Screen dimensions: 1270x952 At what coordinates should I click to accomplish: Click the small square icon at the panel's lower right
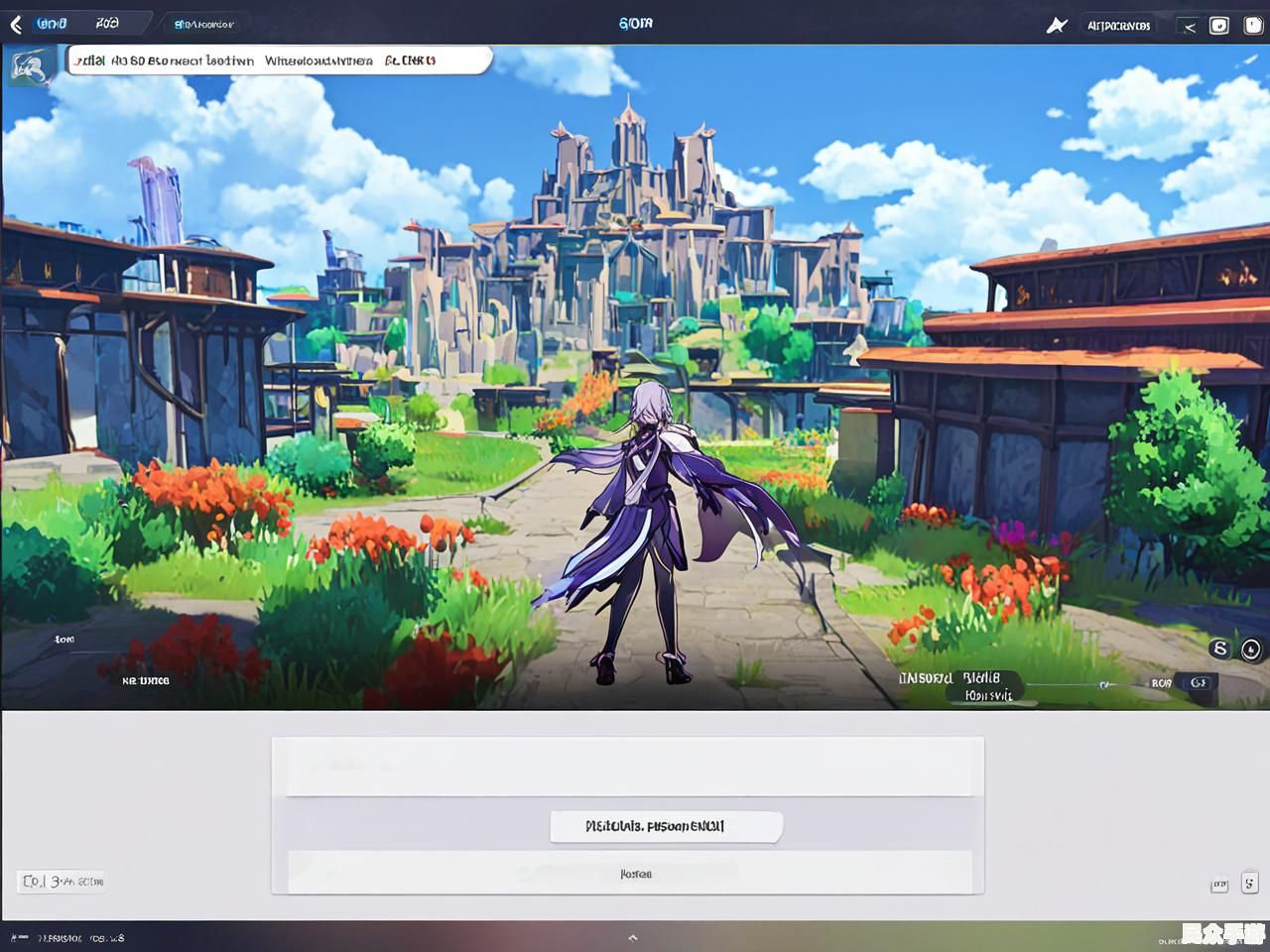click(x=1219, y=884)
